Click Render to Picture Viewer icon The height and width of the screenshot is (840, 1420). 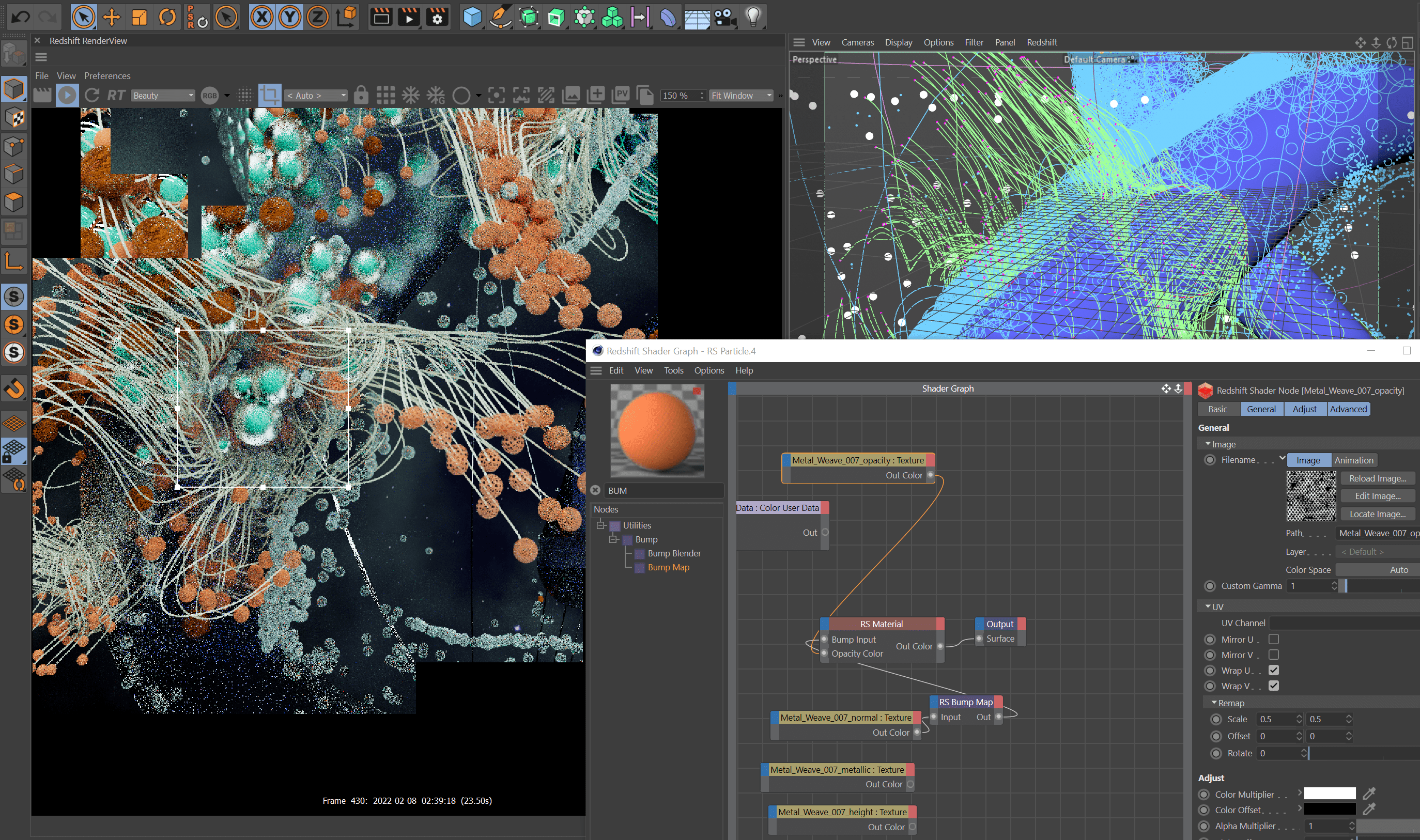tap(409, 17)
